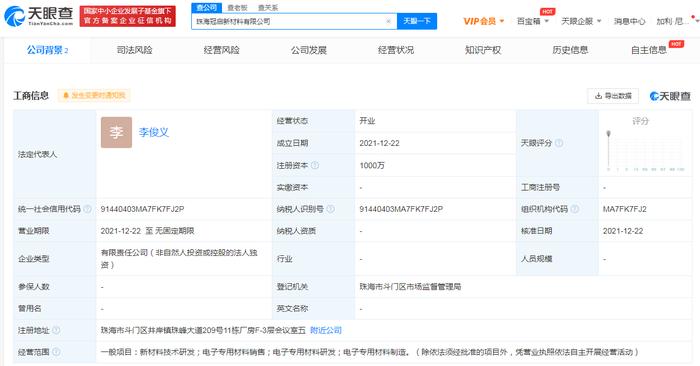Viewport: 700px width, 366px height.
Task: Open the info icon beside 注册资本
Action: click(315, 165)
